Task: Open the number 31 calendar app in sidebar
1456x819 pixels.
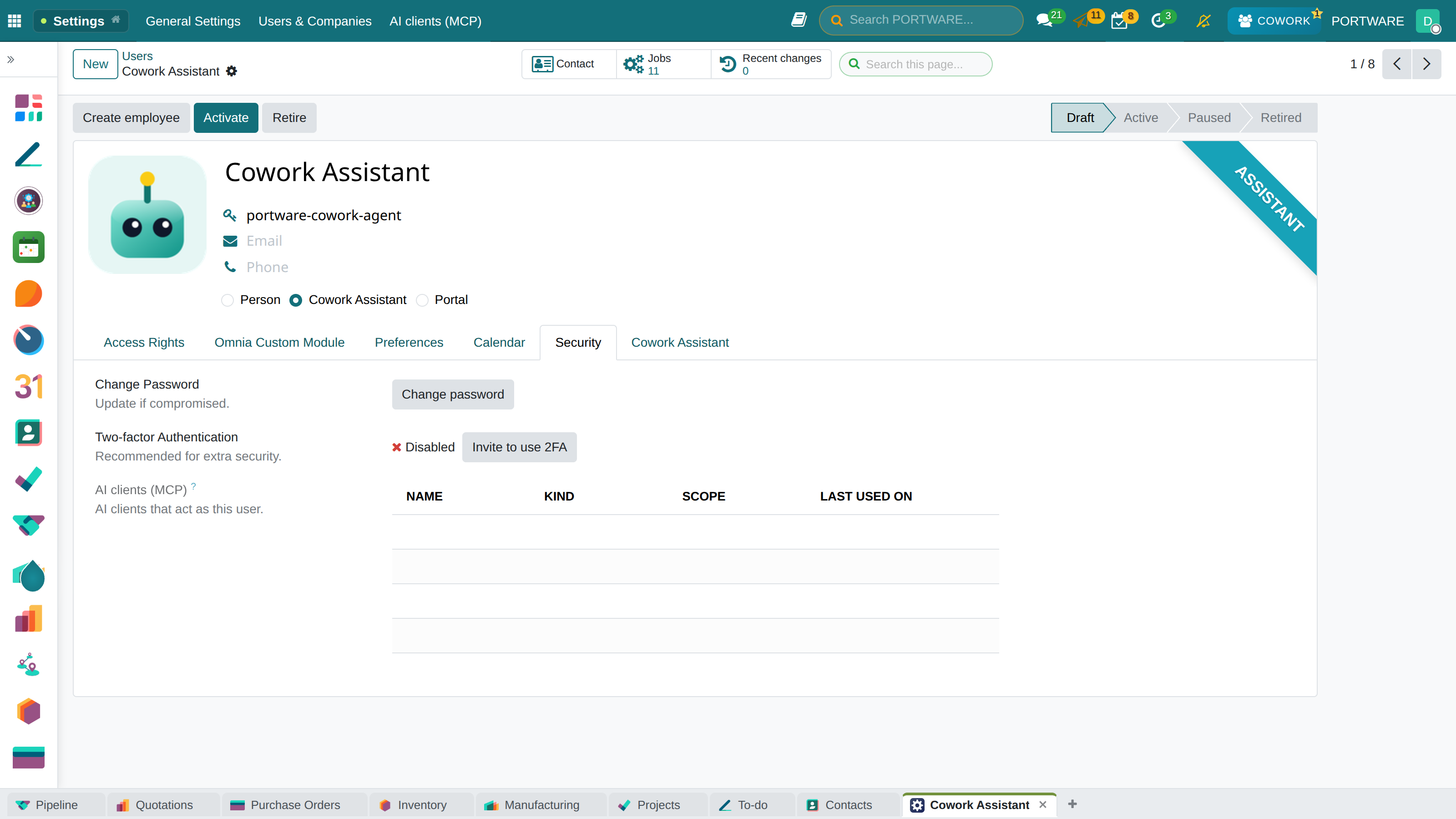Action: [29, 387]
